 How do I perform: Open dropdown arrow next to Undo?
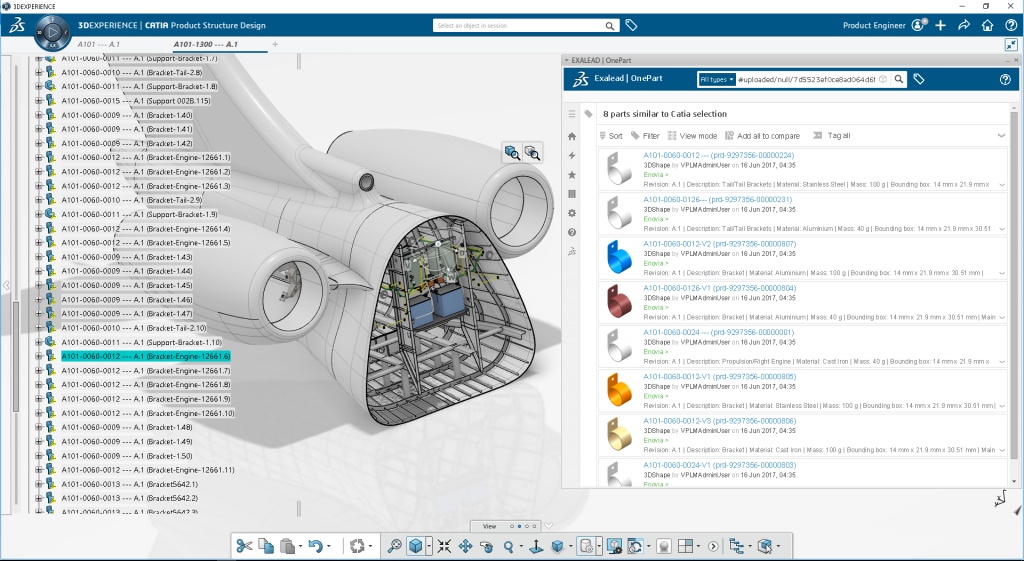pos(328,546)
